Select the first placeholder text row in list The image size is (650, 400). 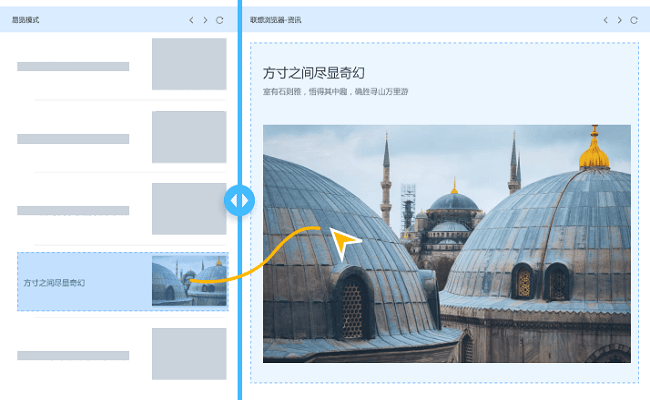(x=73, y=66)
